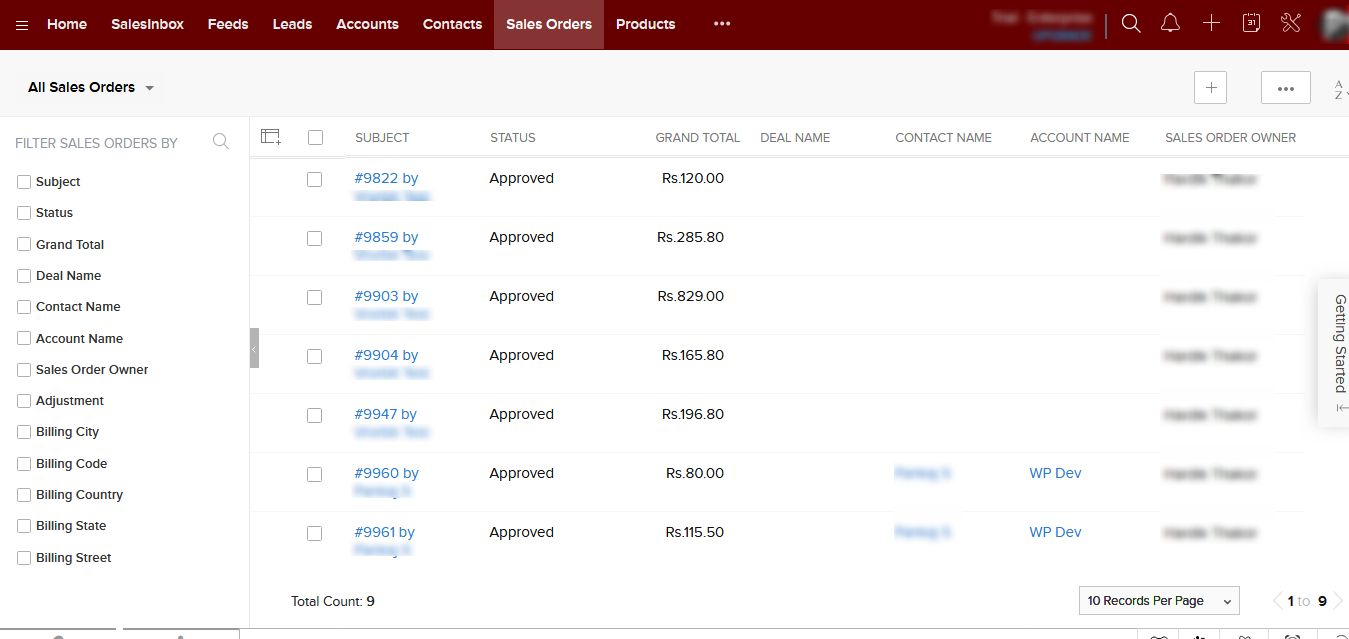This screenshot has width=1349, height=639.
Task: Select the row checkbox for #9859
Action: [314, 238]
